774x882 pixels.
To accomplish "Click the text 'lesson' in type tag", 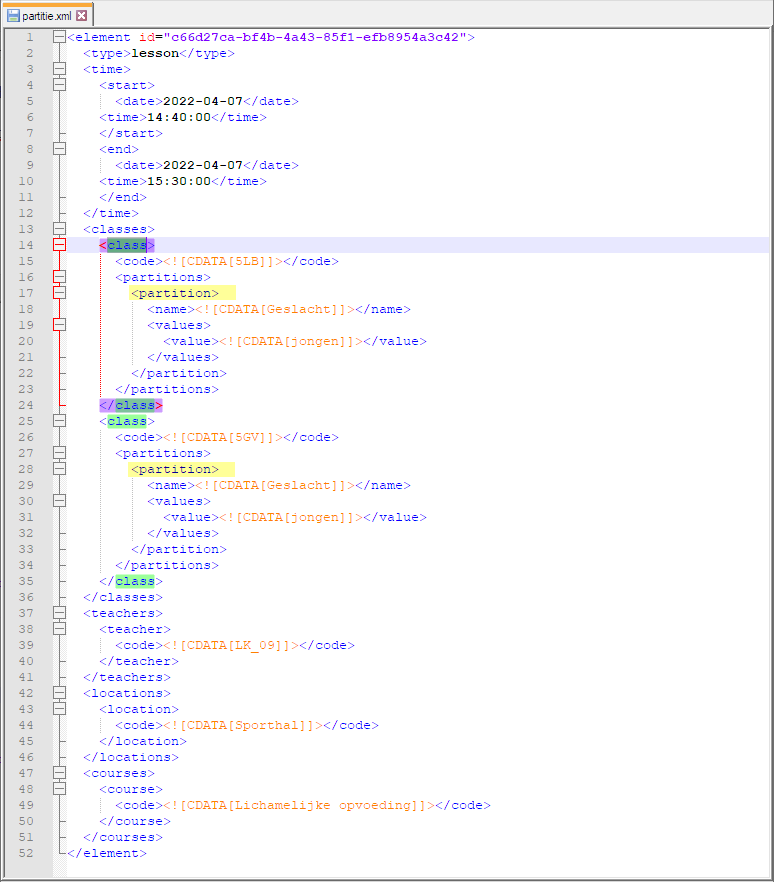I will (x=155, y=53).
